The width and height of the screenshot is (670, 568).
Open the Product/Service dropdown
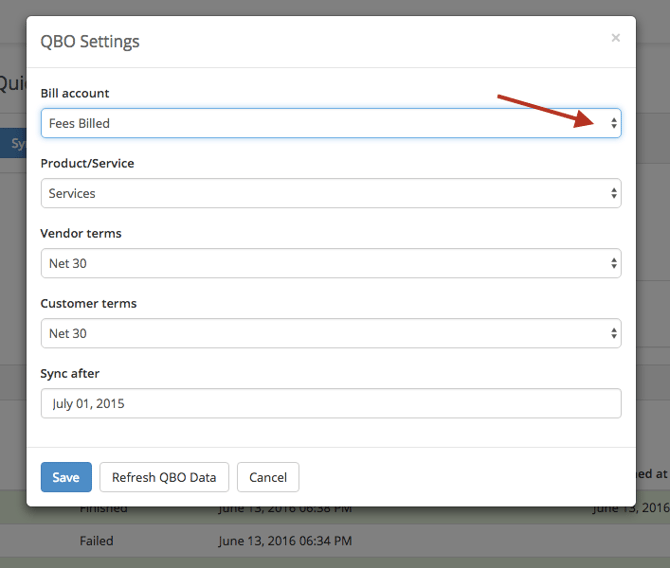coord(331,193)
